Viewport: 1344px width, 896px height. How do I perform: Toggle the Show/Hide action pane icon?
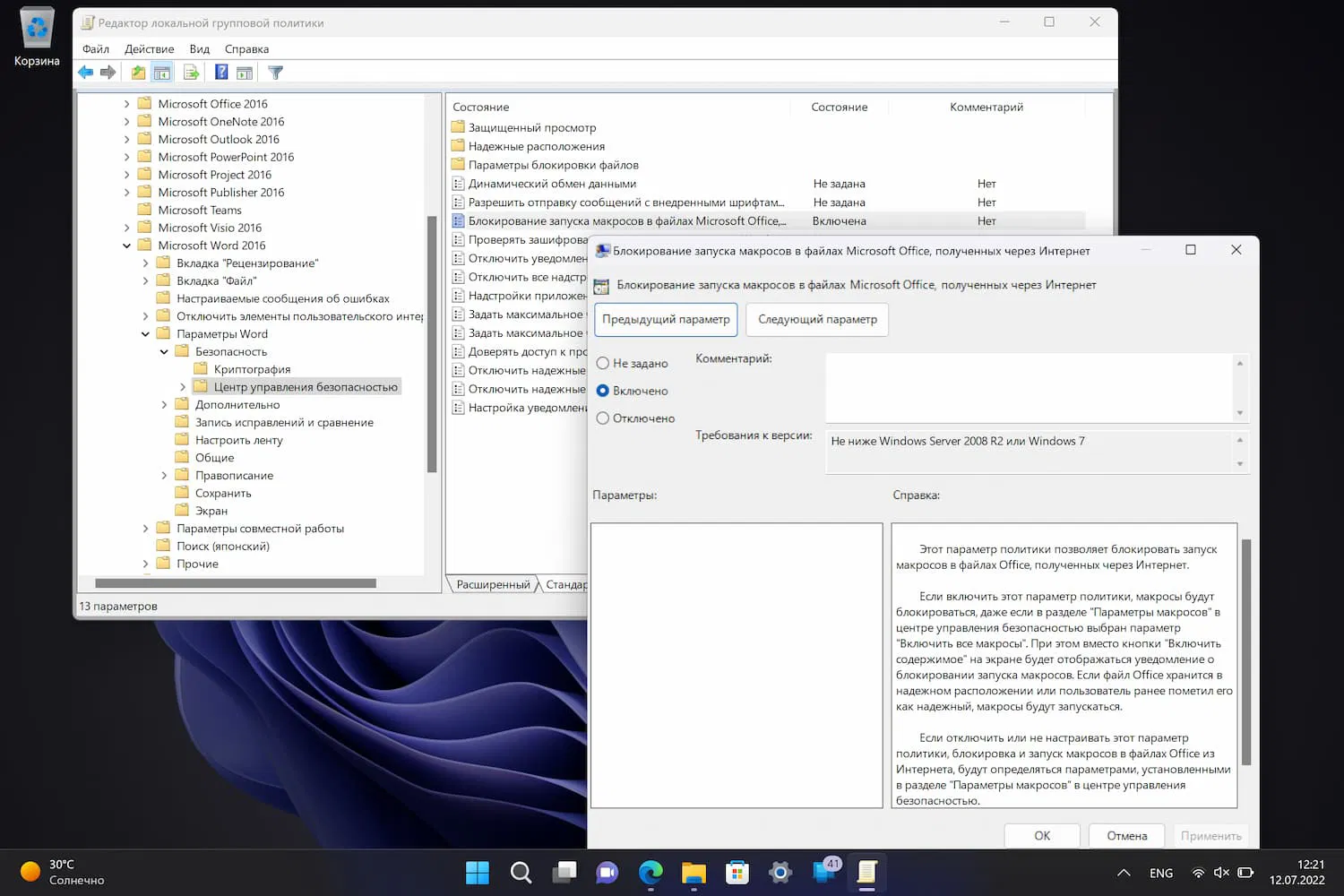point(245,73)
